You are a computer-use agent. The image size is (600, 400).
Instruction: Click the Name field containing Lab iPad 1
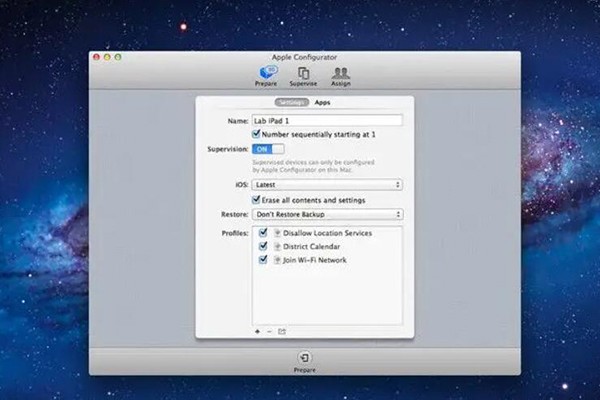327,121
